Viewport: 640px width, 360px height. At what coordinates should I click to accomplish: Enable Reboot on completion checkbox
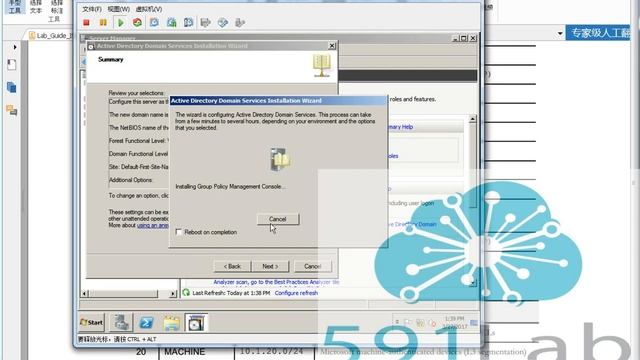click(x=178, y=232)
